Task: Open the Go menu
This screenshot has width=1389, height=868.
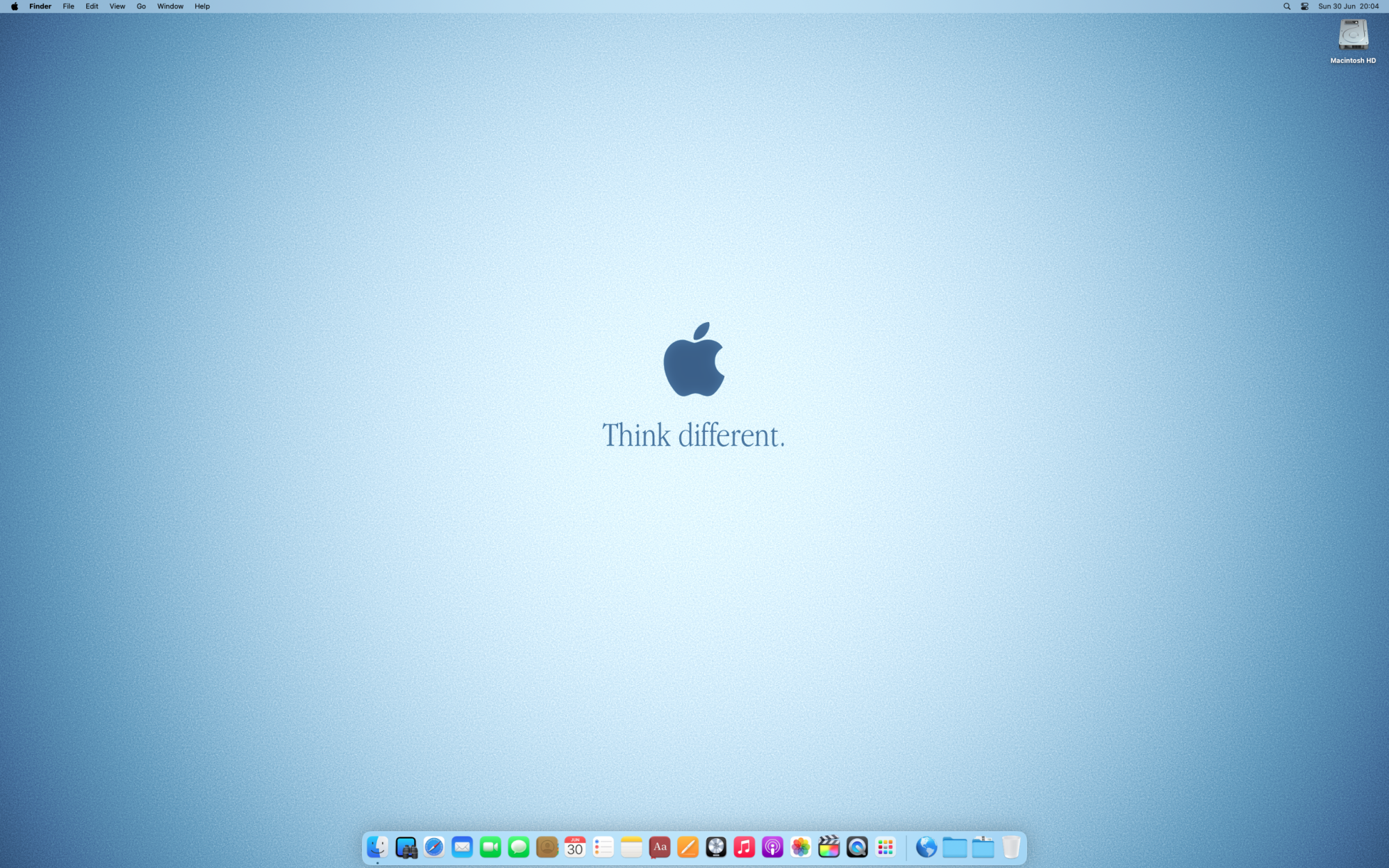Action: (141, 6)
